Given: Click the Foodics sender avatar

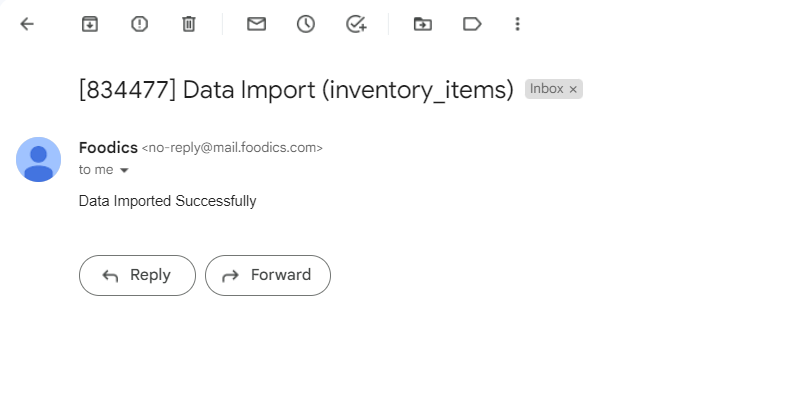Looking at the screenshot, I should click(38, 159).
